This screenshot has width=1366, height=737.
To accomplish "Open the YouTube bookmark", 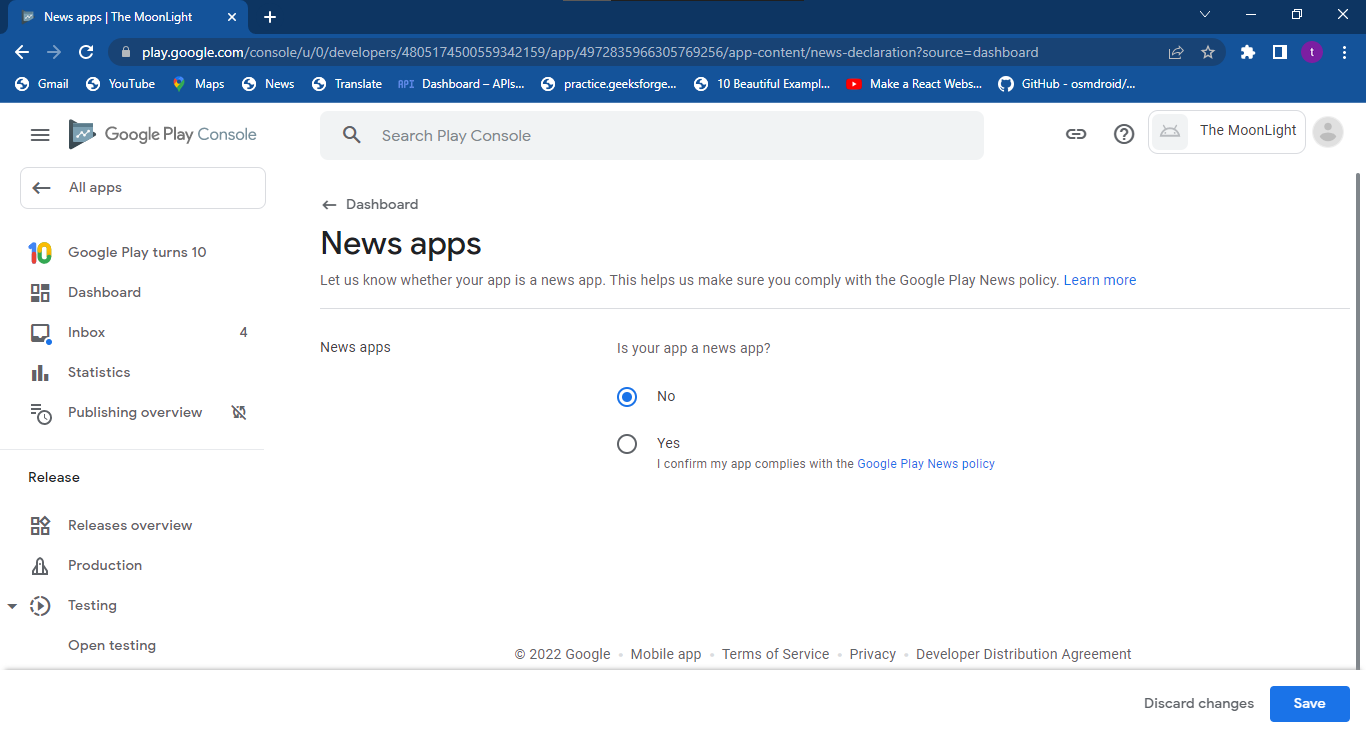I will tap(120, 84).
